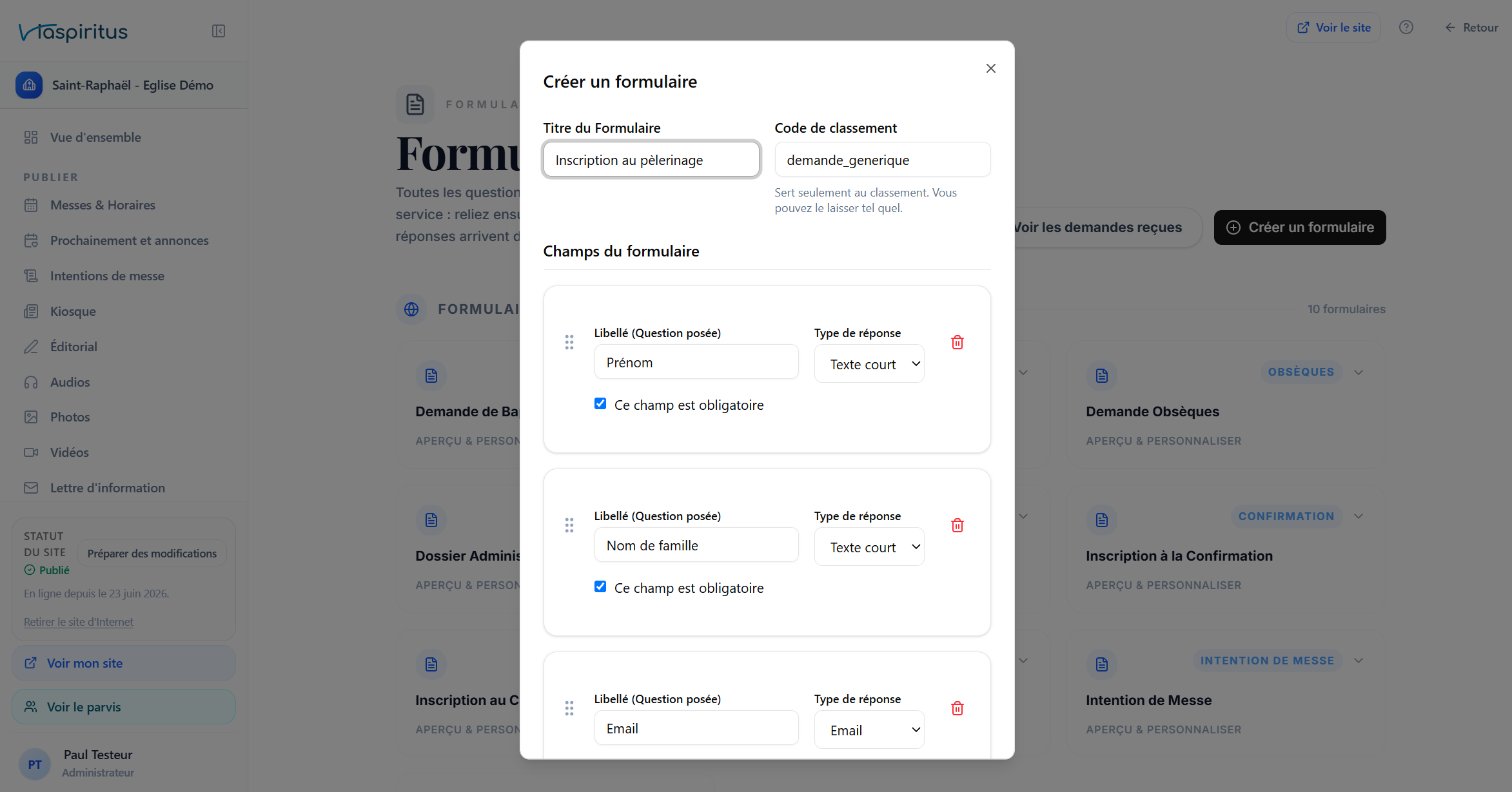Open response type dropdown for Prénom
The height and width of the screenshot is (792, 1512).
click(x=869, y=364)
